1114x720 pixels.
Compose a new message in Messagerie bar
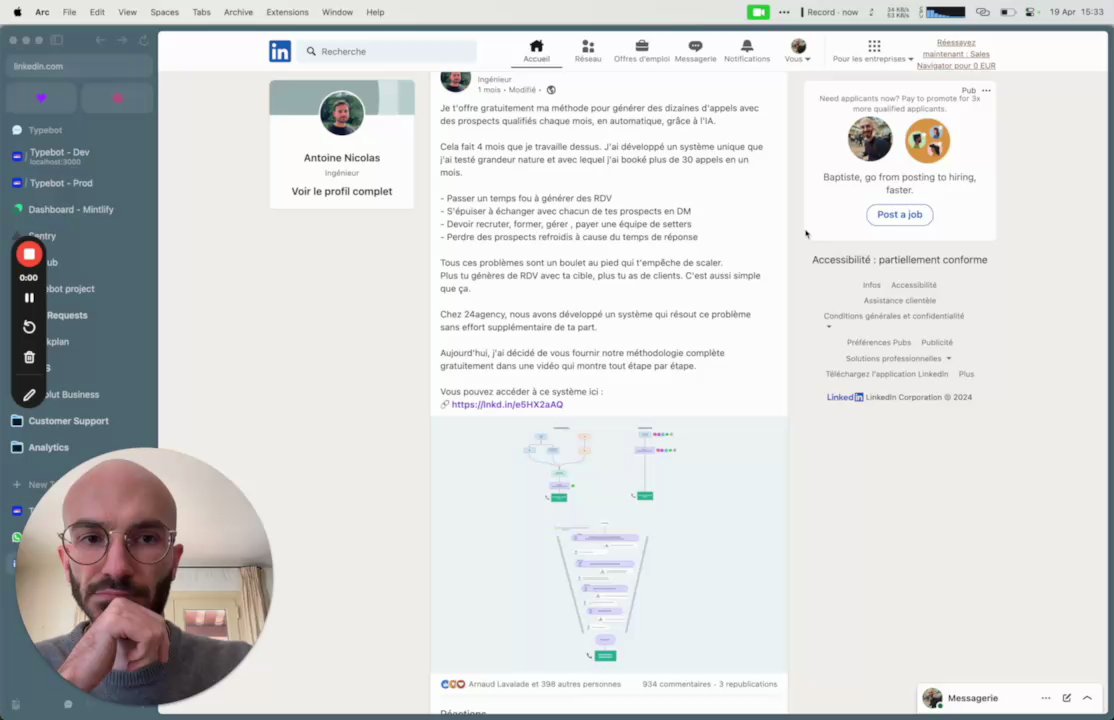pos(1066,698)
